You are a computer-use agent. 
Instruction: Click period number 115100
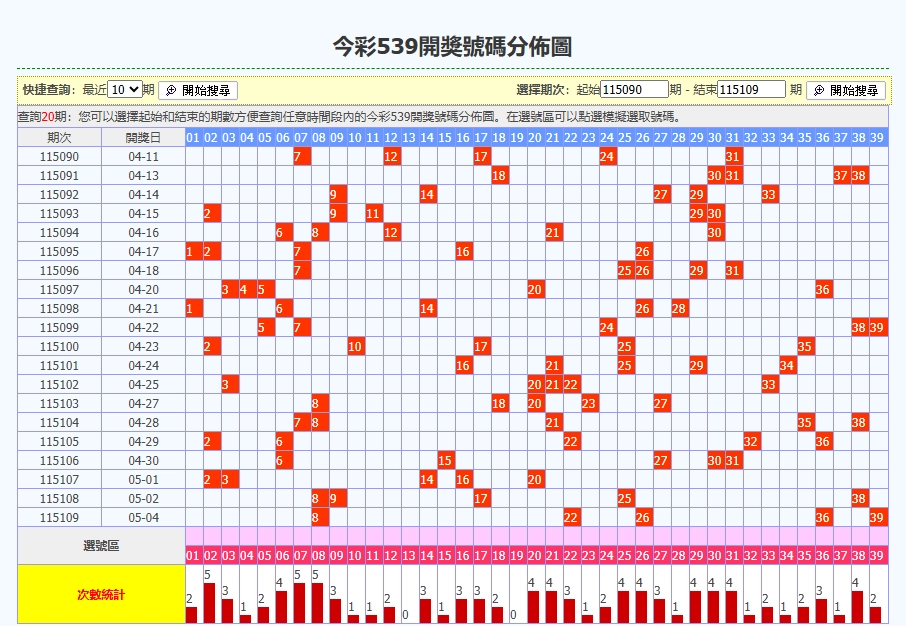60,346
